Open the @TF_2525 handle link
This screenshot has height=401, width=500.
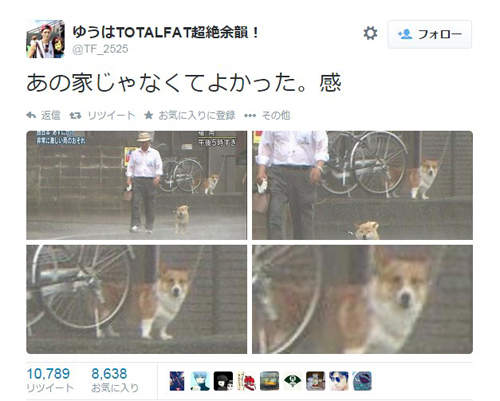100,49
